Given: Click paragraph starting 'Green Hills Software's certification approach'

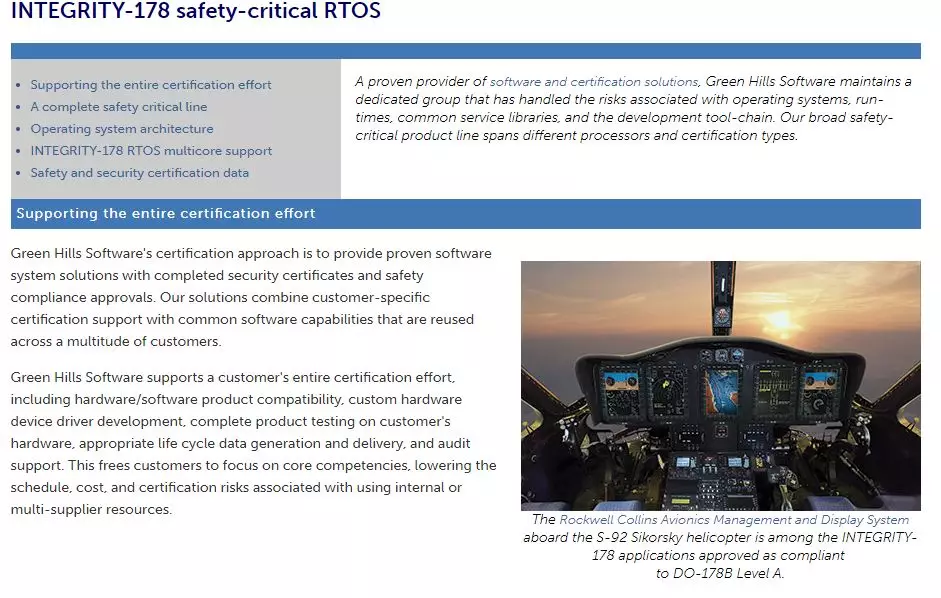Looking at the screenshot, I should [251, 297].
